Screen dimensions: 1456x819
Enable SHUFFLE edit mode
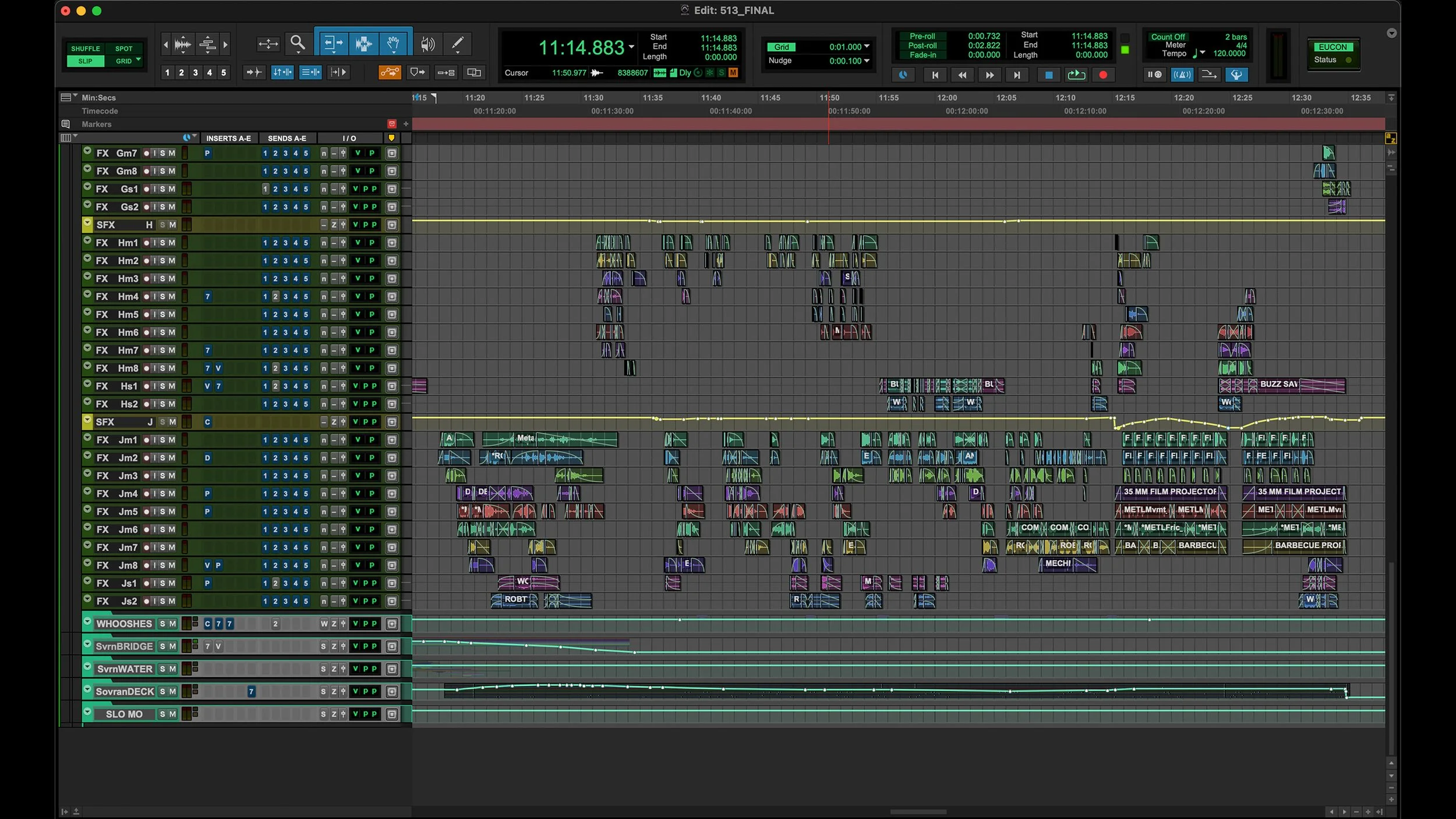pyautogui.click(x=86, y=48)
